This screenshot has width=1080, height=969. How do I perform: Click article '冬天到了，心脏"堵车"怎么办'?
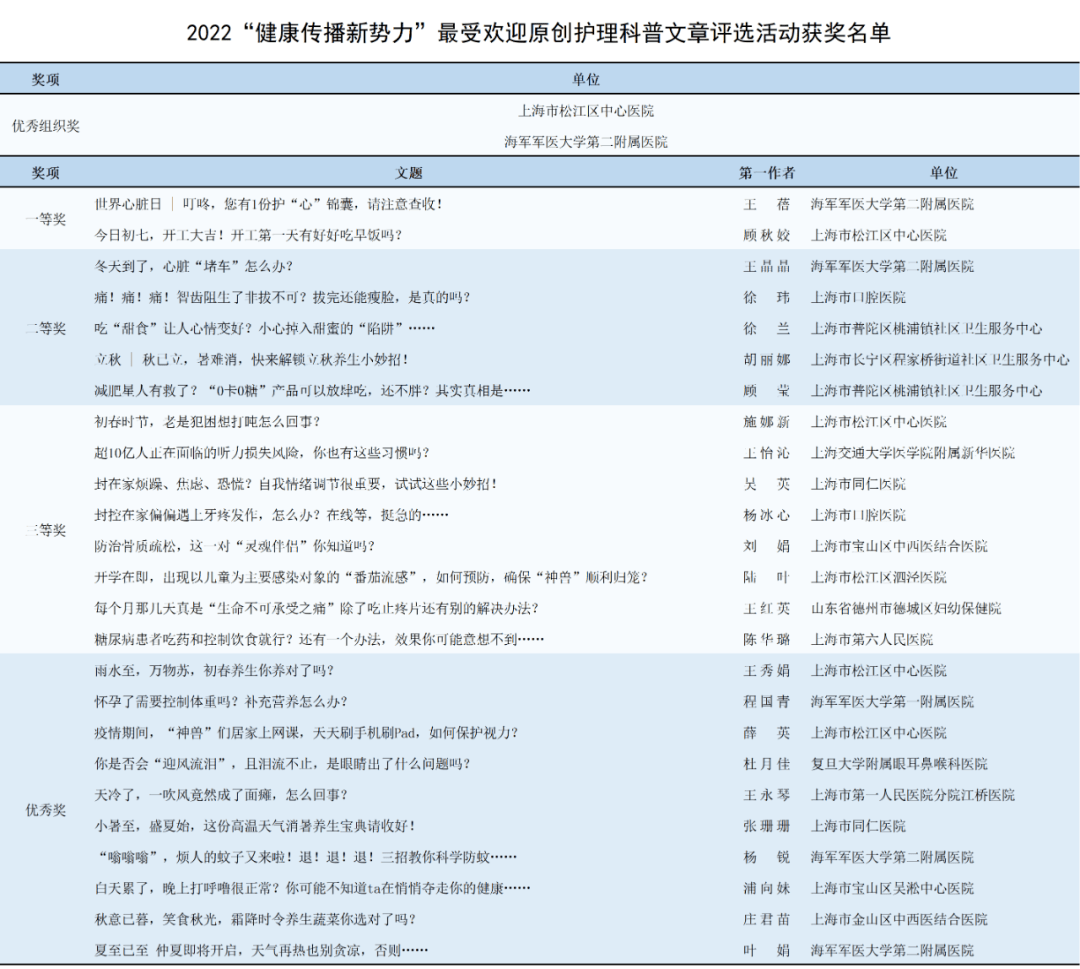tap(194, 266)
